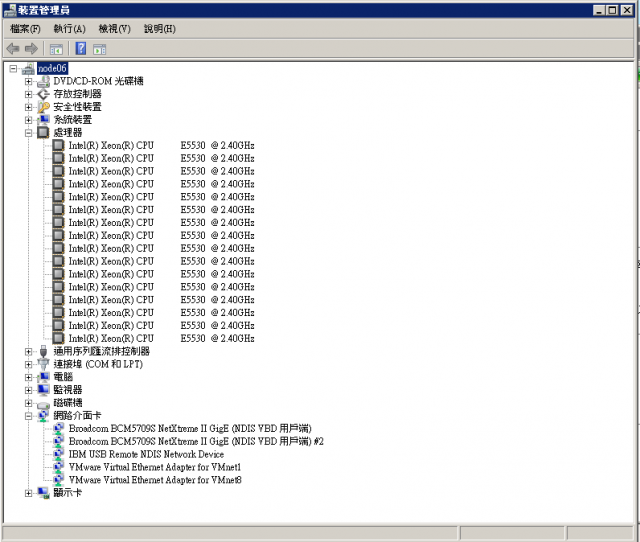
Task: Select the 網路介面卡 category label
Action: pos(77,416)
